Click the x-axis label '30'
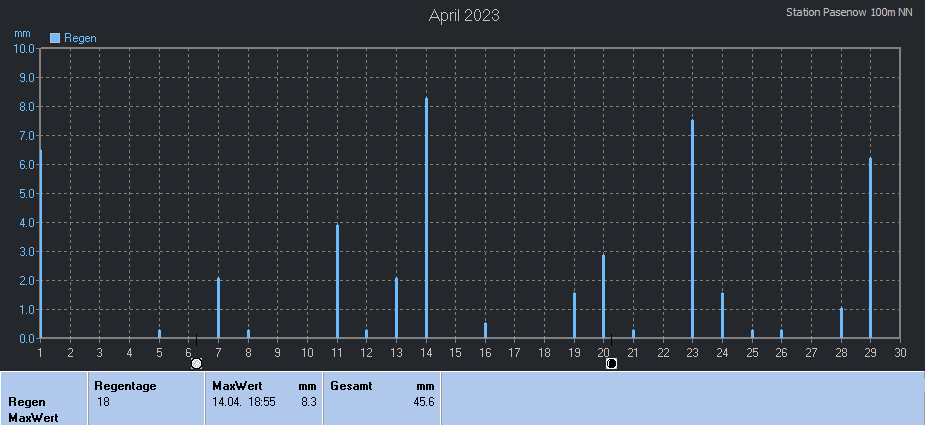 point(900,353)
